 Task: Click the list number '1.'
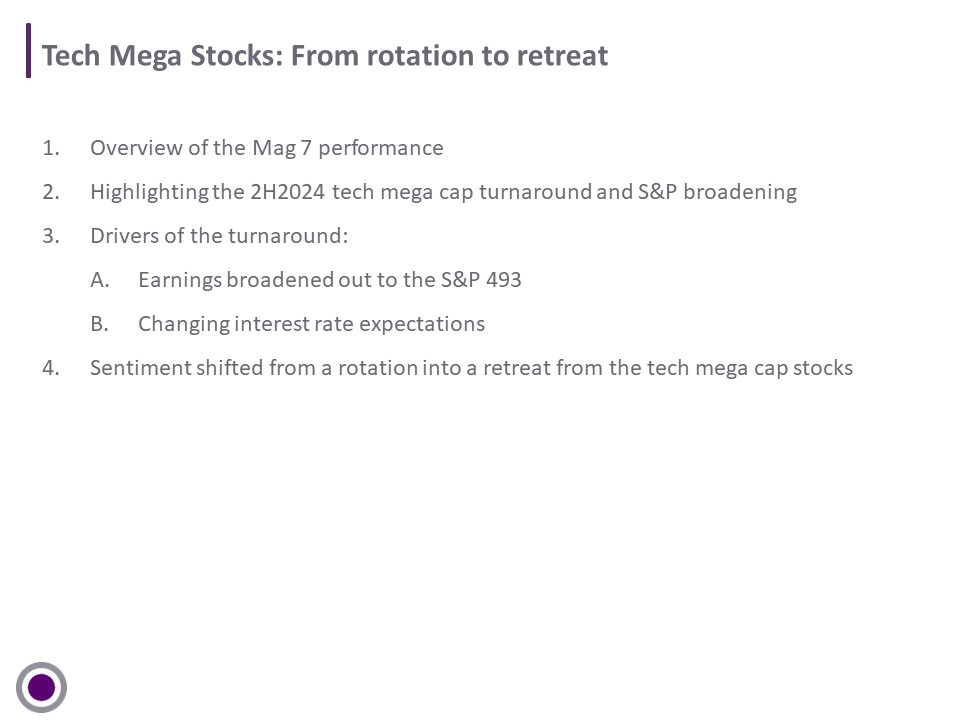(x=51, y=148)
